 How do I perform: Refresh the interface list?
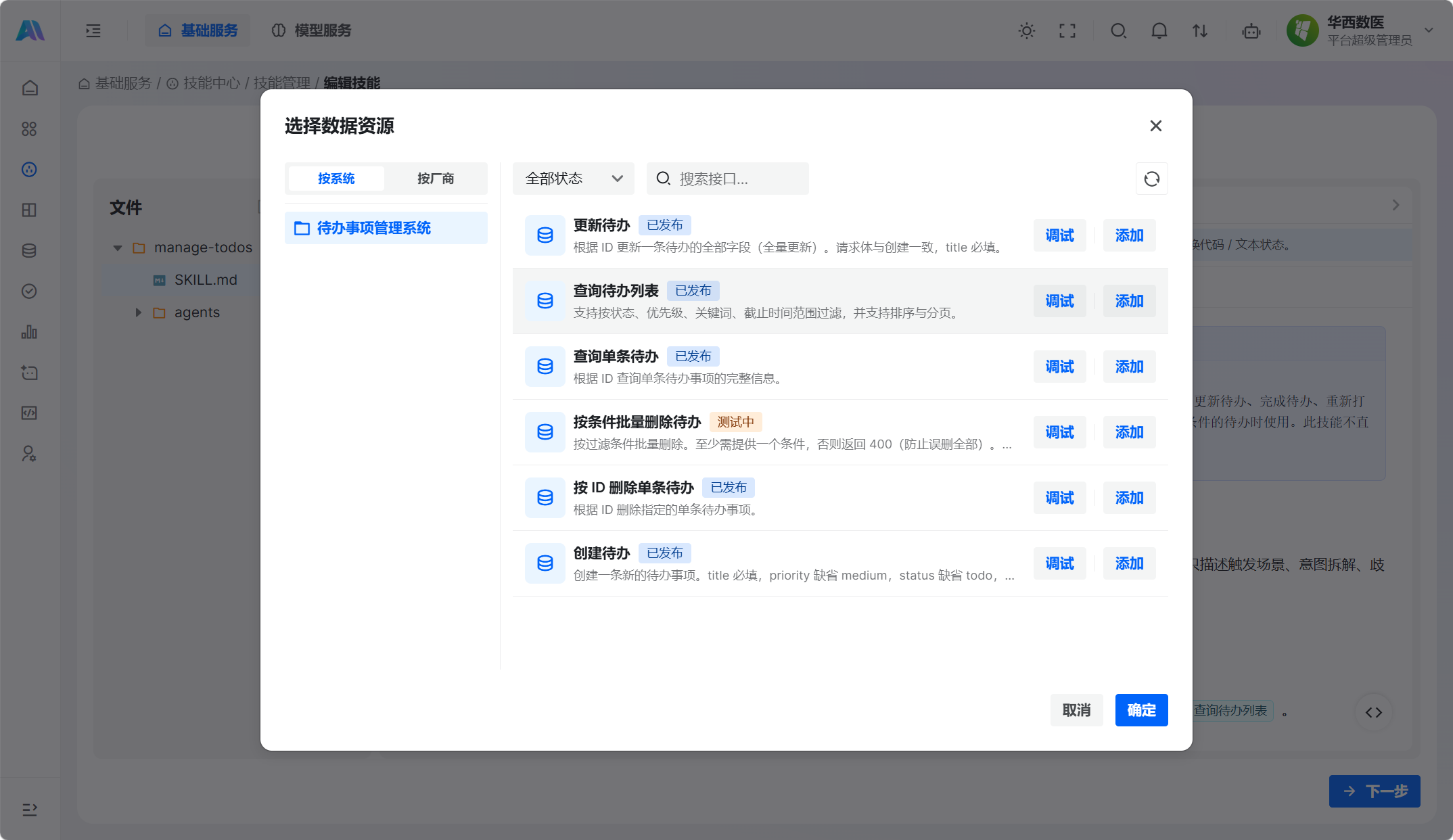(x=1152, y=179)
